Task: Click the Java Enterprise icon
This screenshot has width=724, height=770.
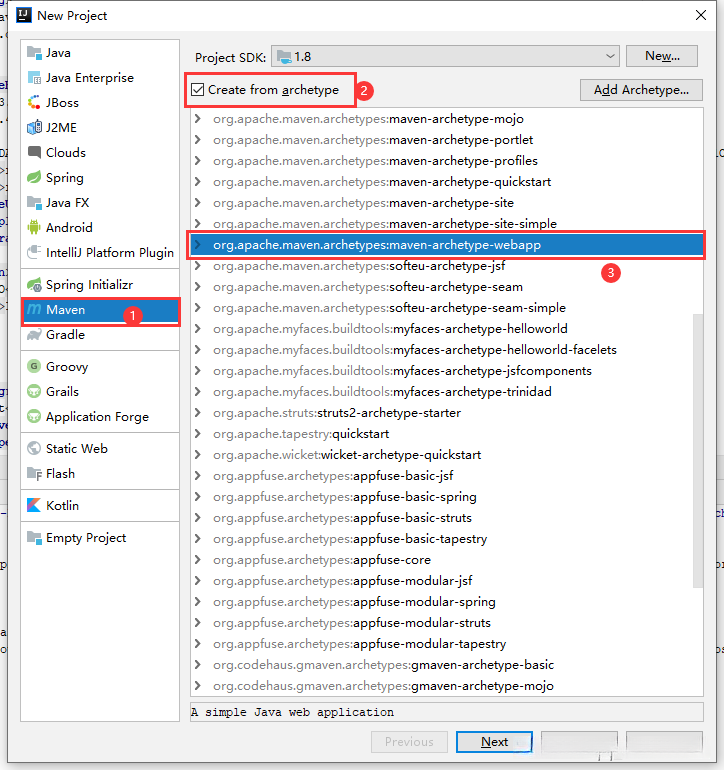Action: pos(34,78)
